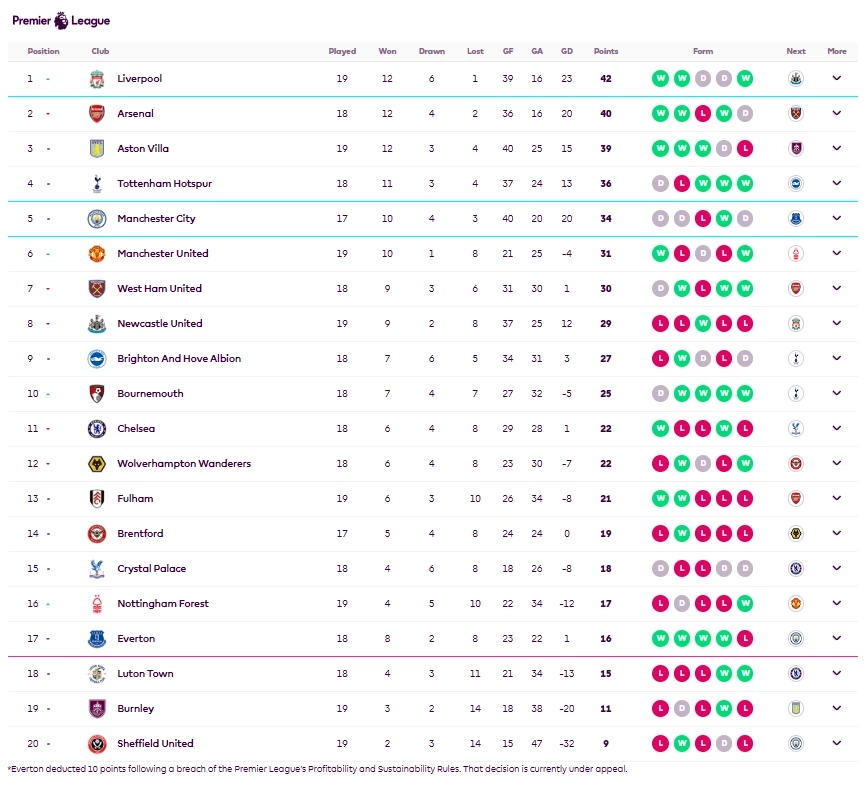Image resolution: width=867 pixels, height=786 pixels.
Task: Click Tottenham Hotspur's next opponent badge
Action: pos(796,184)
